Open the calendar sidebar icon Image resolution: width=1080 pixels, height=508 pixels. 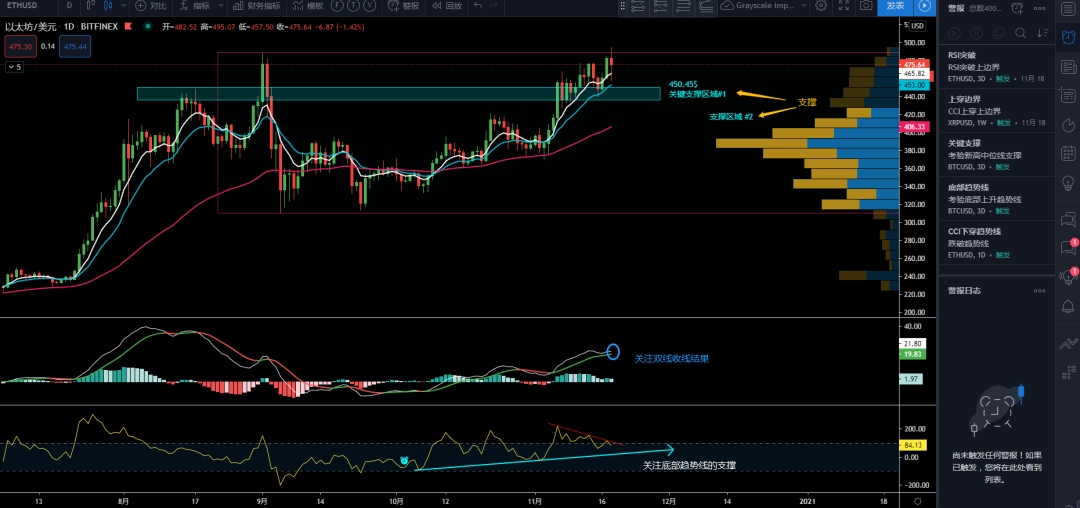click(1068, 154)
